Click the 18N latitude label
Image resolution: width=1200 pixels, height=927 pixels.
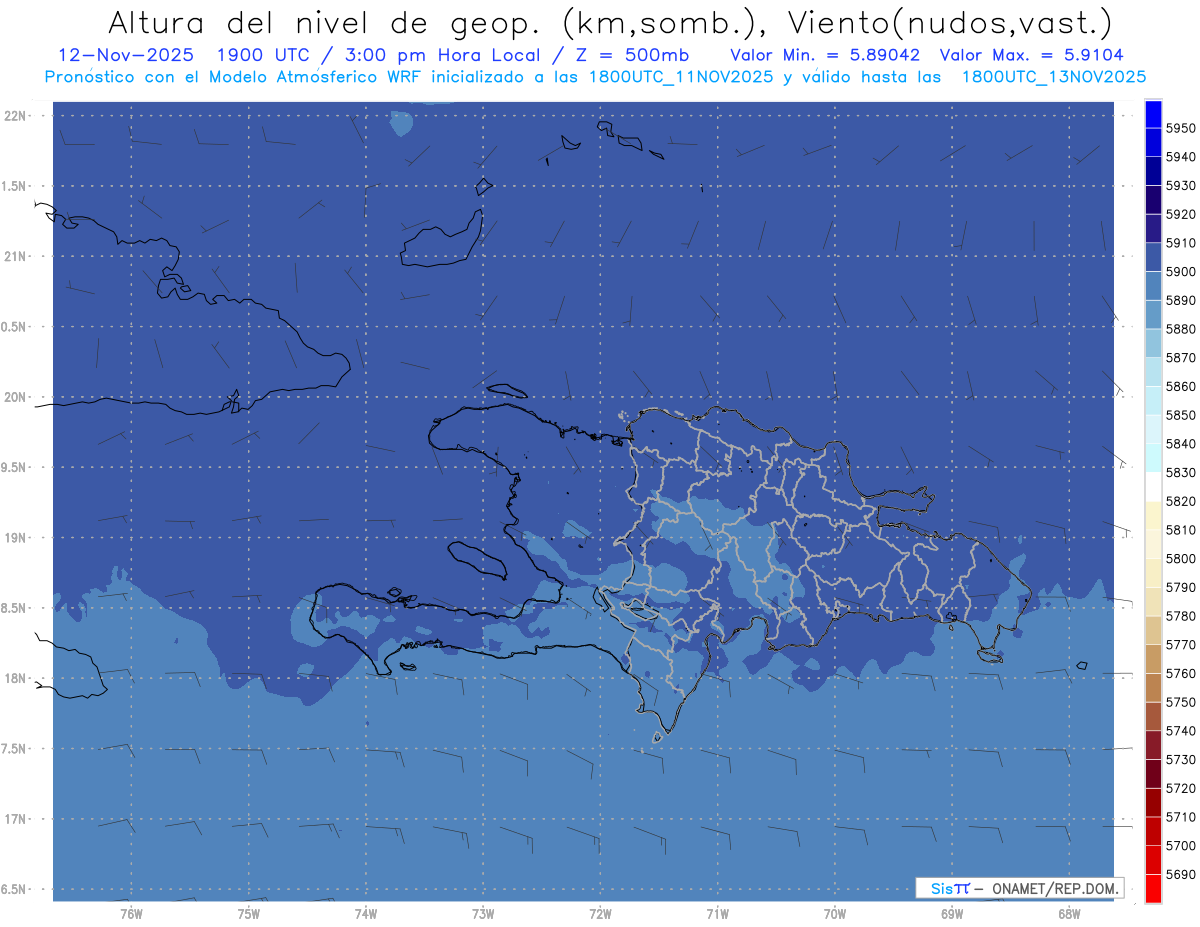pyautogui.click(x=15, y=679)
